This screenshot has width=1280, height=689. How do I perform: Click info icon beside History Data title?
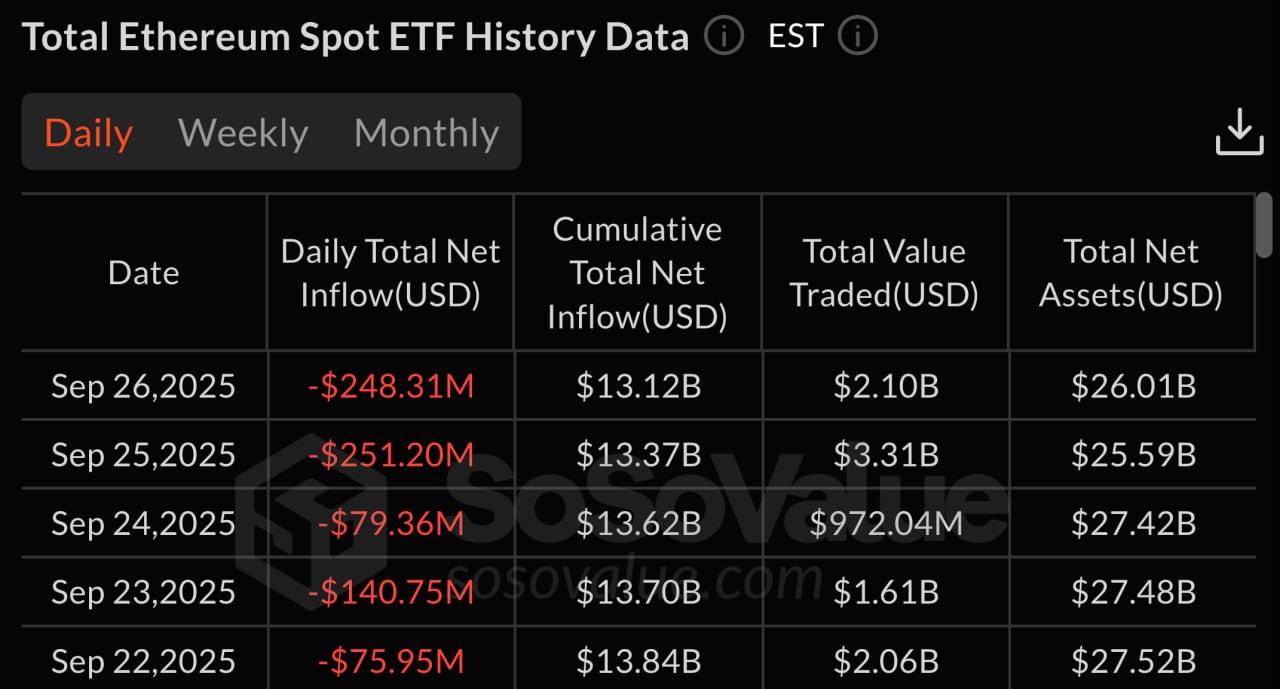coord(724,37)
